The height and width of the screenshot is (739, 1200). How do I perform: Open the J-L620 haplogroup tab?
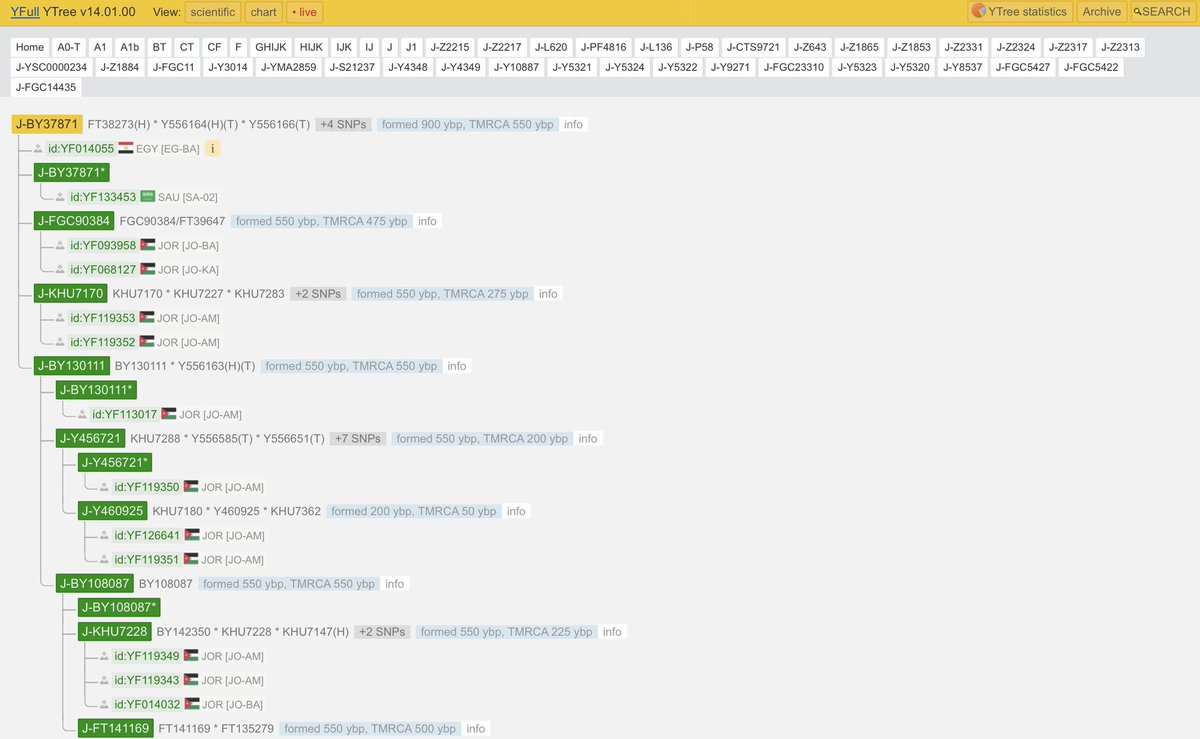tap(550, 46)
